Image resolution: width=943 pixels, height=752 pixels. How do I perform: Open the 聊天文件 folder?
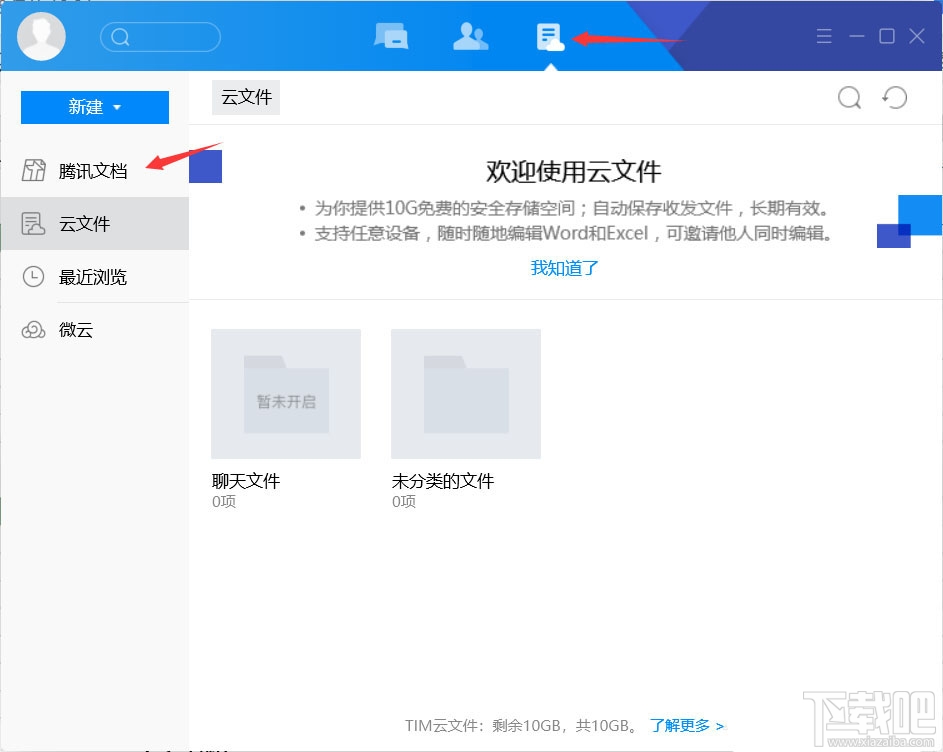(285, 393)
